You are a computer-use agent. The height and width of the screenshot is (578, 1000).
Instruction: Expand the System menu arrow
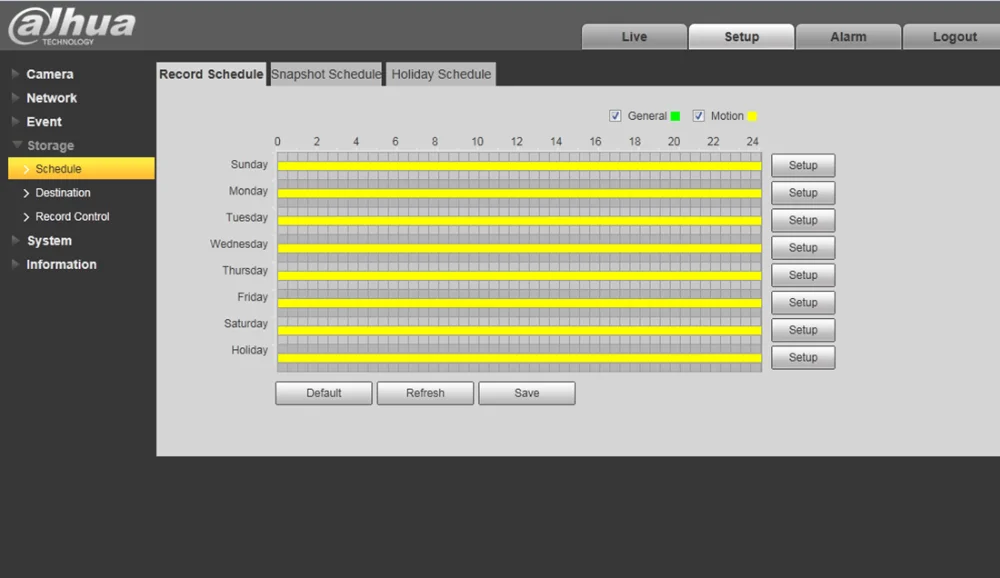pyautogui.click(x=15, y=241)
